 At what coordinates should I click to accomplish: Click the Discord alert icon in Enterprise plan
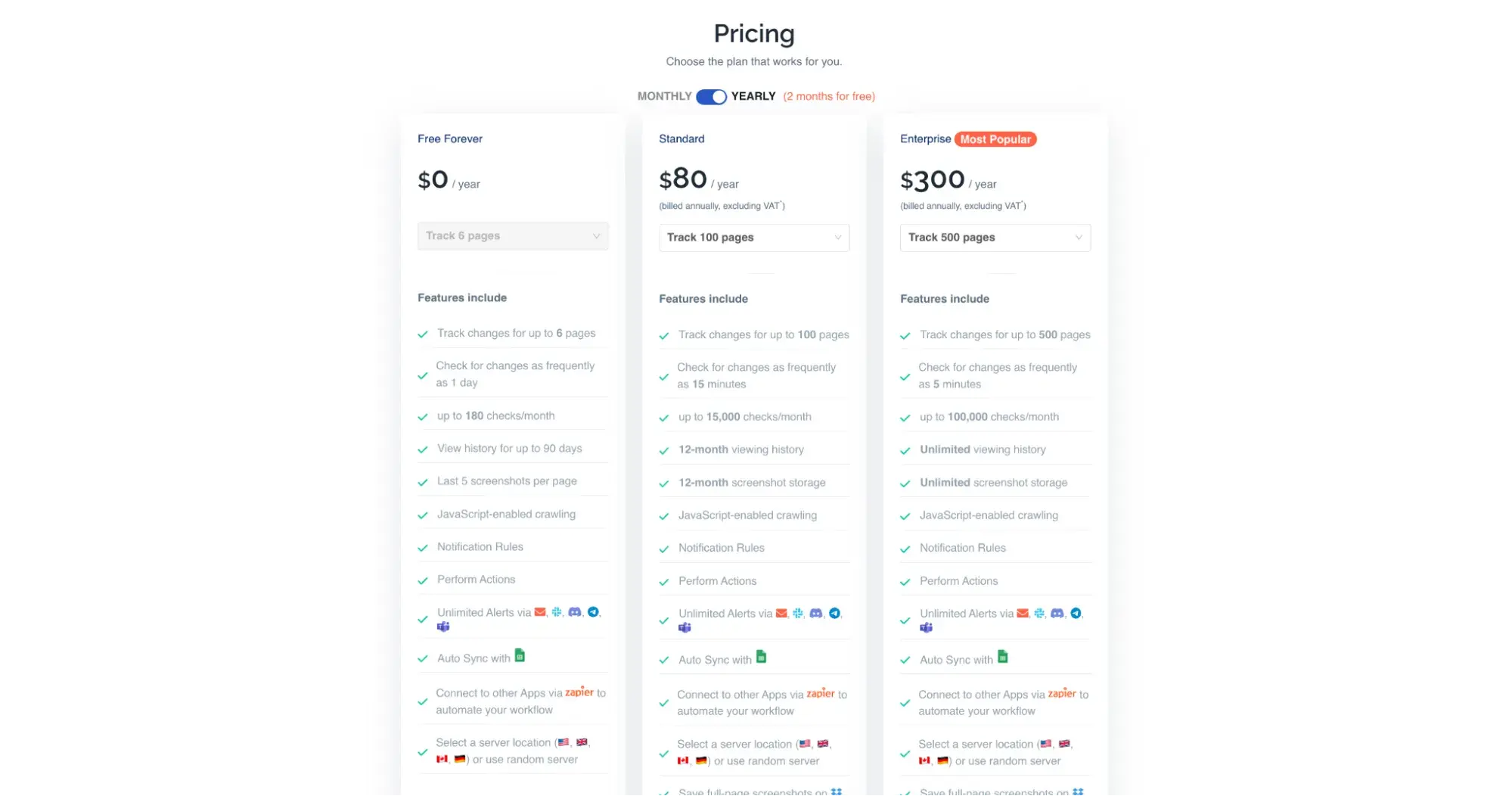(x=1057, y=613)
